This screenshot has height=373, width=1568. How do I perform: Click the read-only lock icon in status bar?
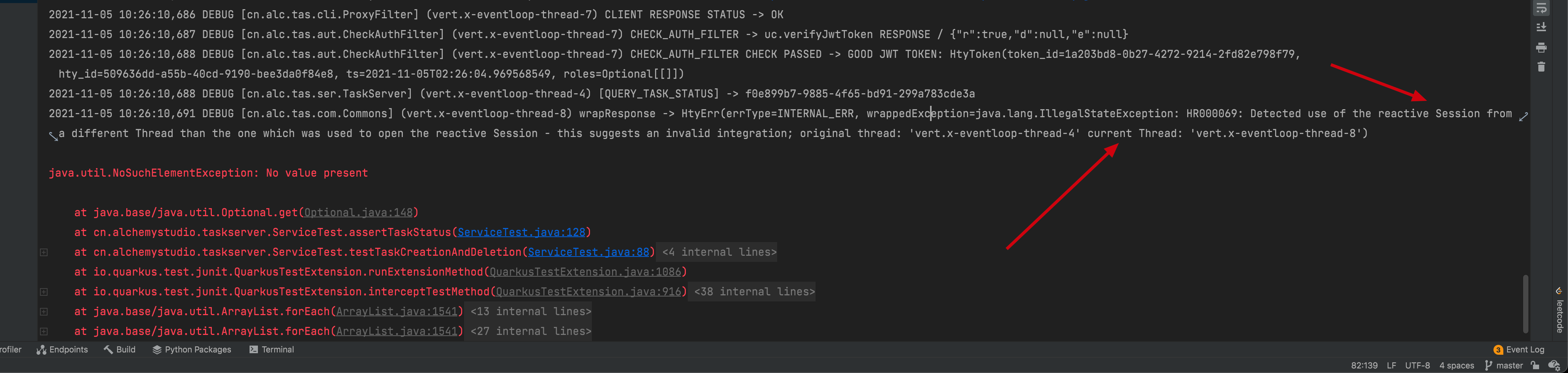pyautogui.click(x=1535, y=366)
